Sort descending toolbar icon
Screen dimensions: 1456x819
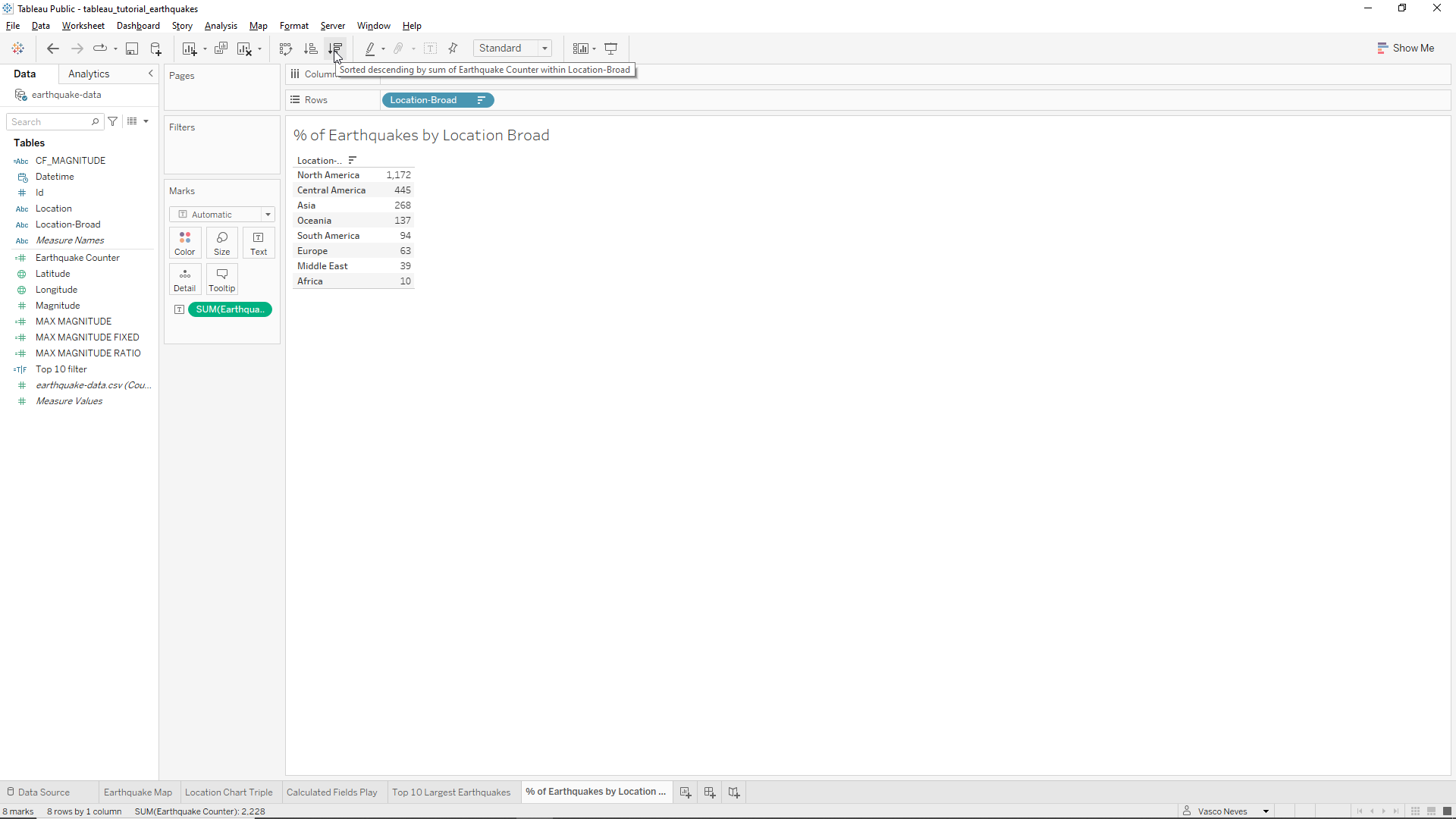click(x=335, y=49)
